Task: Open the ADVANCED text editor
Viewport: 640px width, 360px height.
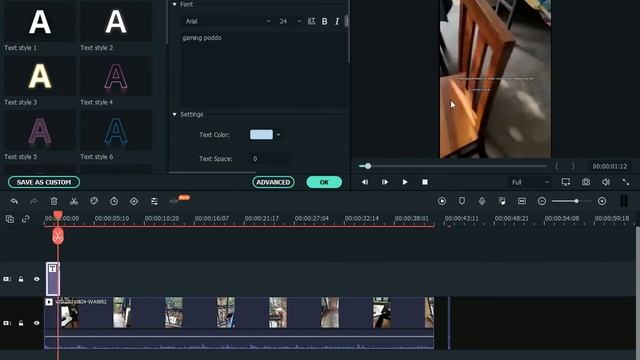Action: tap(273, 182)
